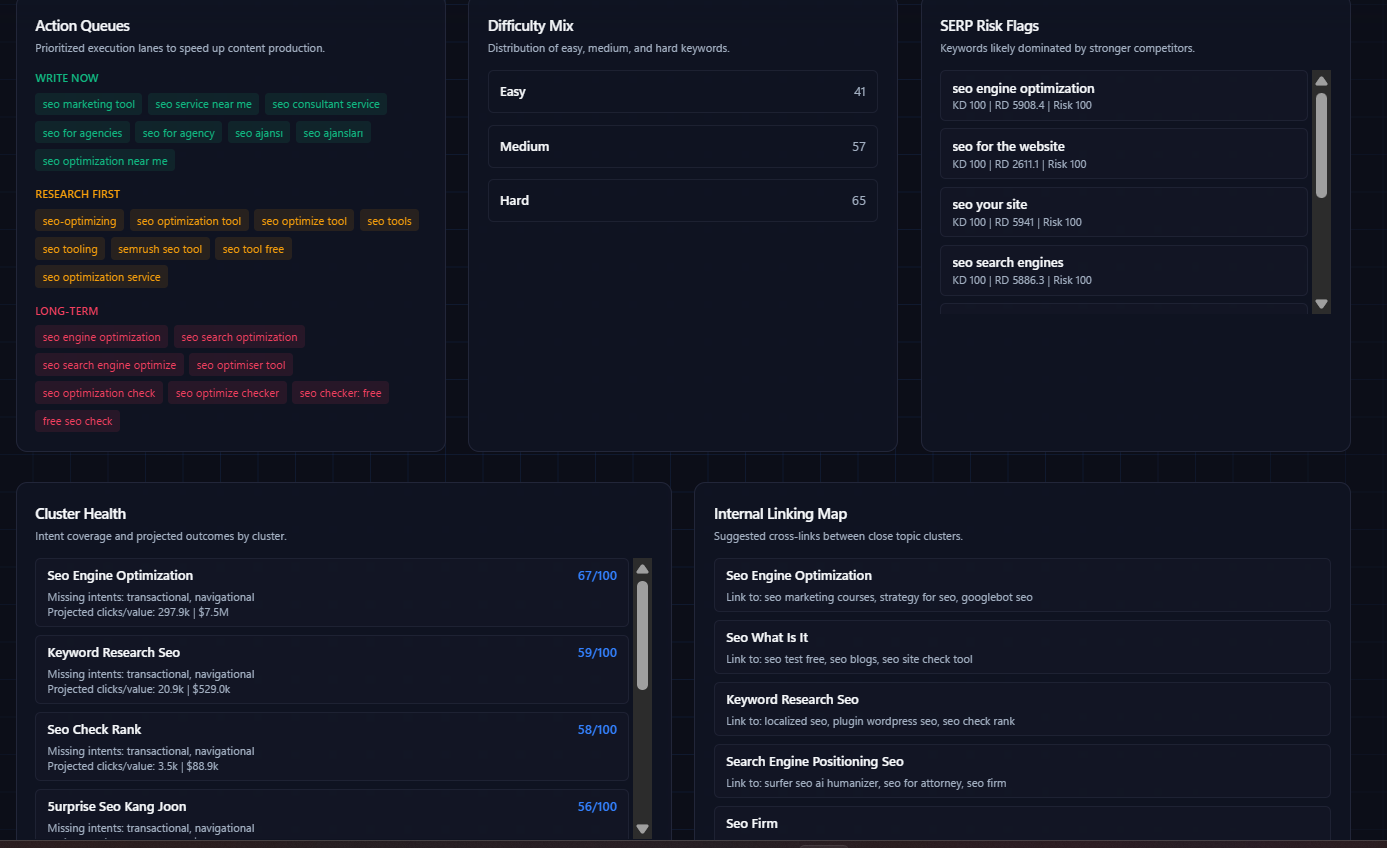Select 'Keyword Research Seo' internal linking row

[x=1022, y=709]
